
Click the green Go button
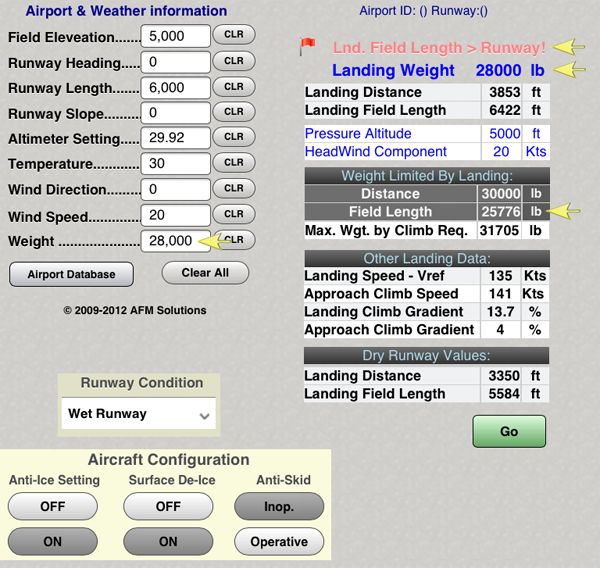509,431
